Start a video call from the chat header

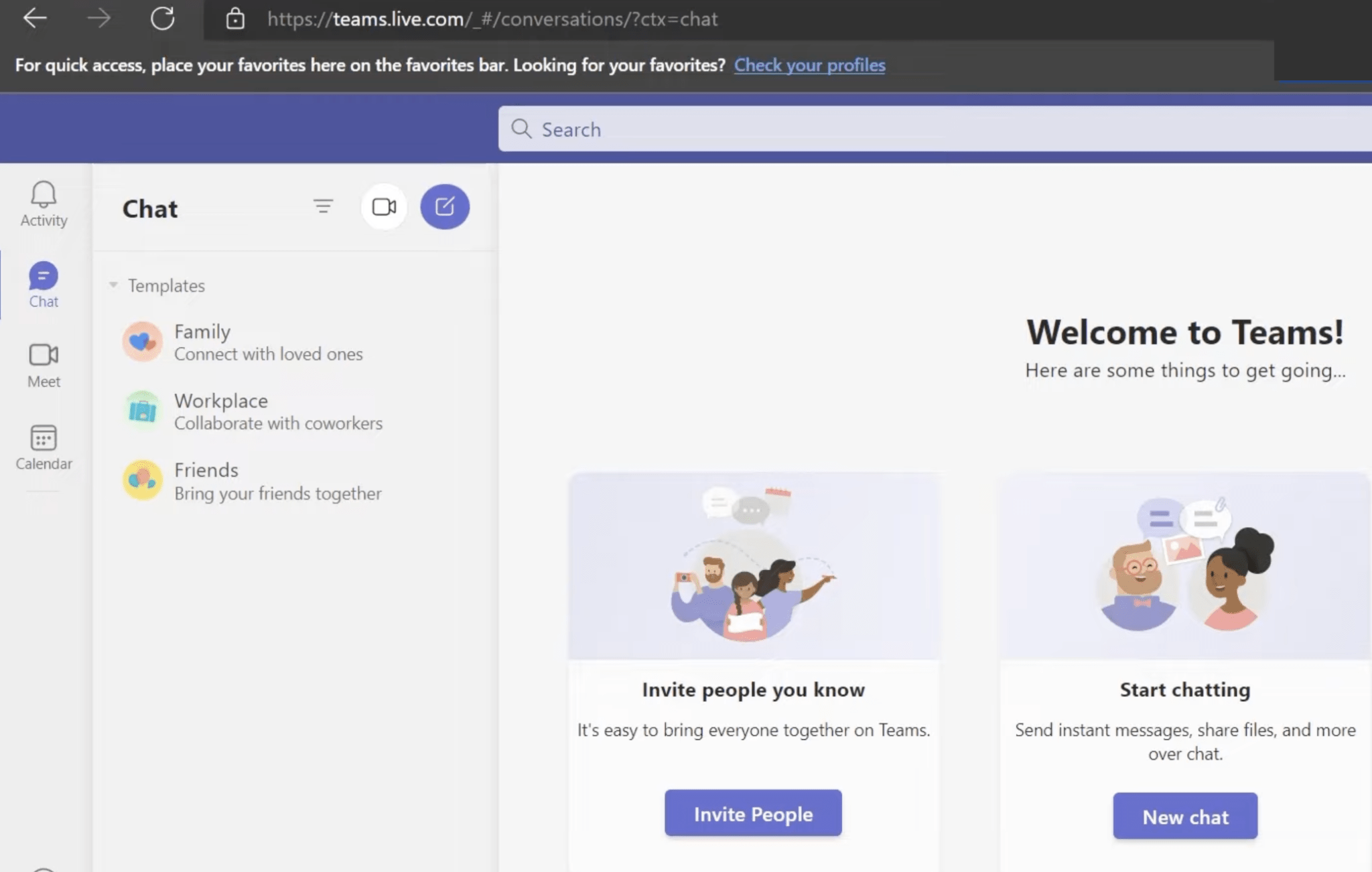tap(384, 207)
